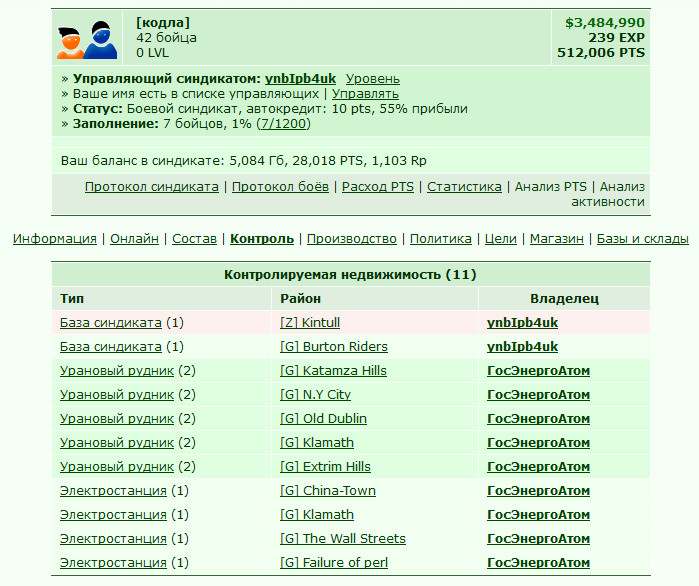Click the Управлять link
The height and width of the screenshot is (586, 699).
click(x=365, y=94)
